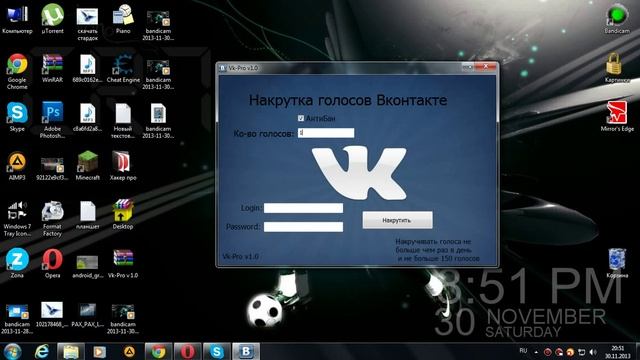Switch to Skype in the taskbar
Viewport: 640px width, 360px height.
click(x=217, y=351)
